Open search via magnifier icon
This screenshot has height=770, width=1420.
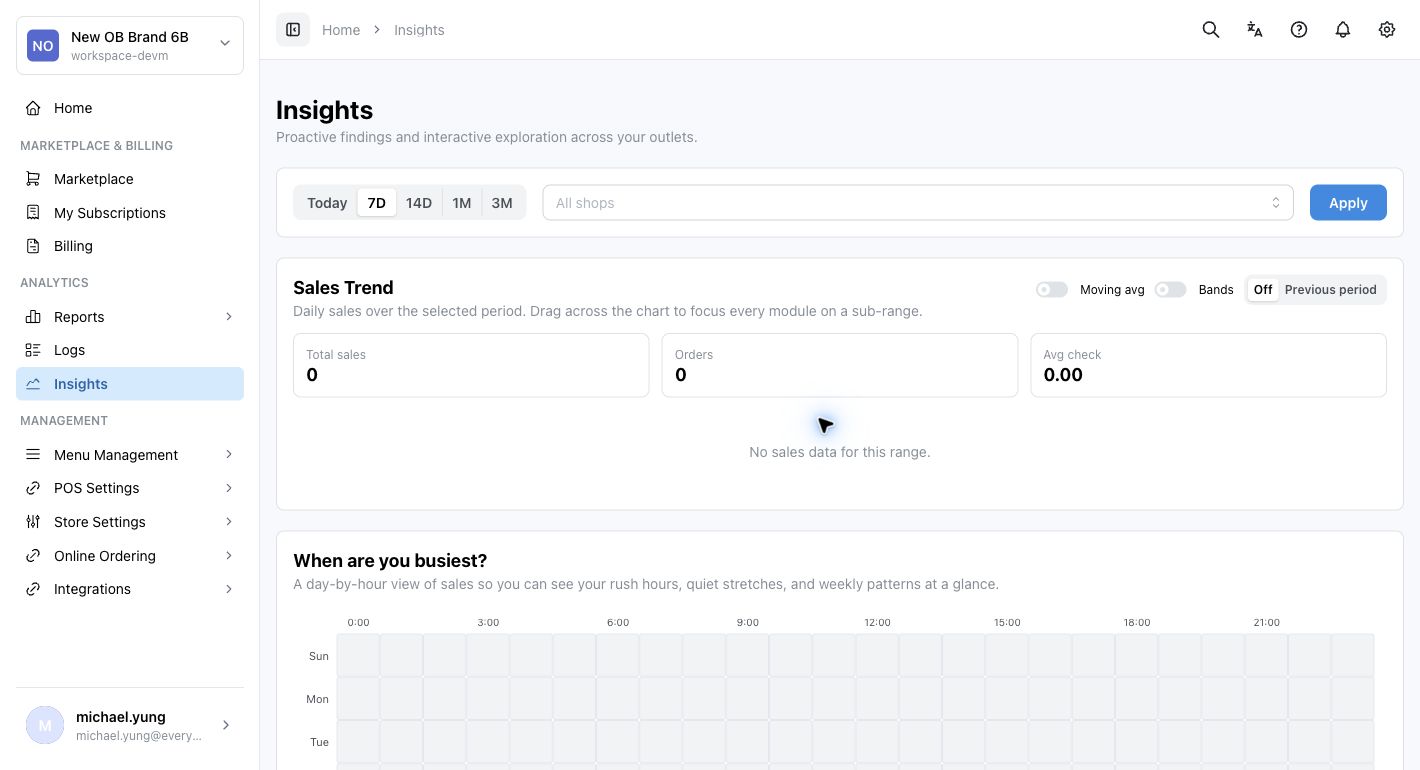[x=1211, y=30]
